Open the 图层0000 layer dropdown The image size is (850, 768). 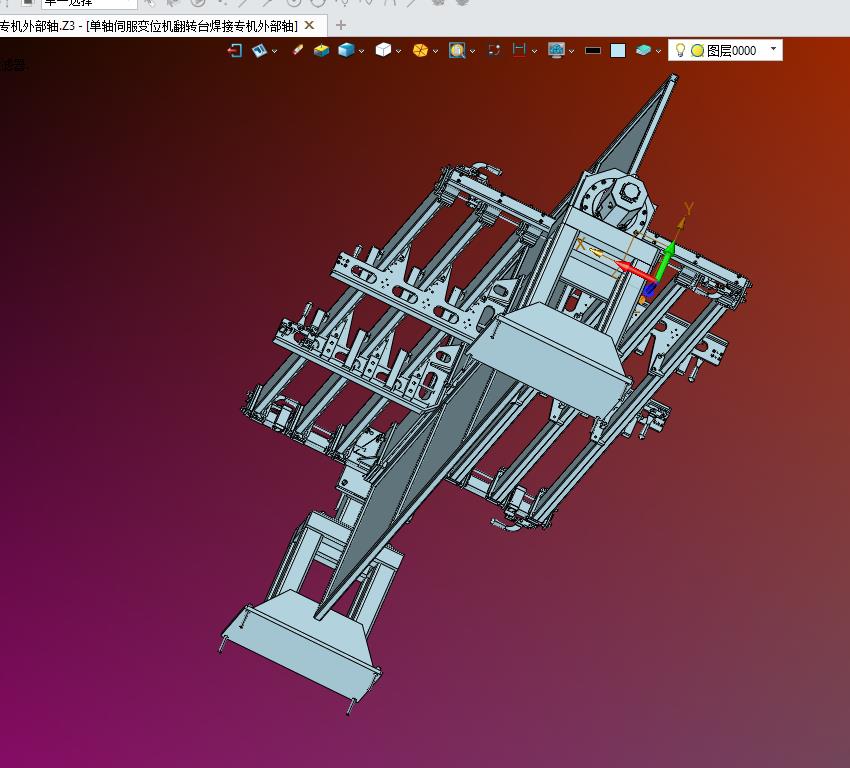[774, 49]
